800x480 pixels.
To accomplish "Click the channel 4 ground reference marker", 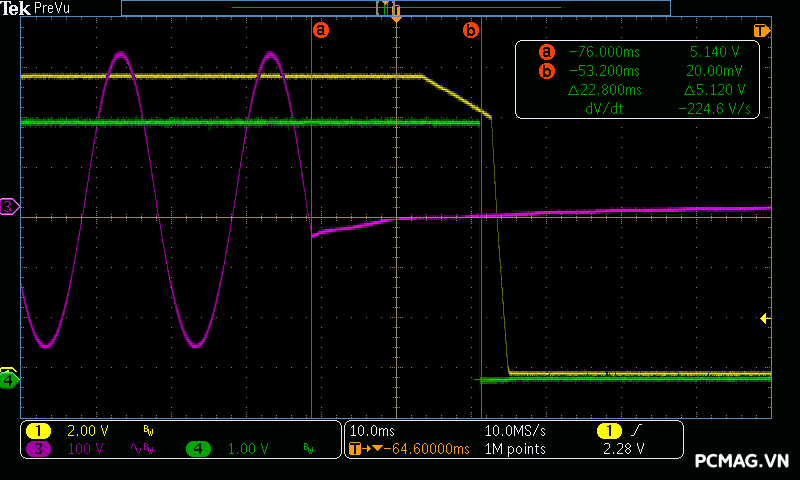I will [x=9, y=379].
